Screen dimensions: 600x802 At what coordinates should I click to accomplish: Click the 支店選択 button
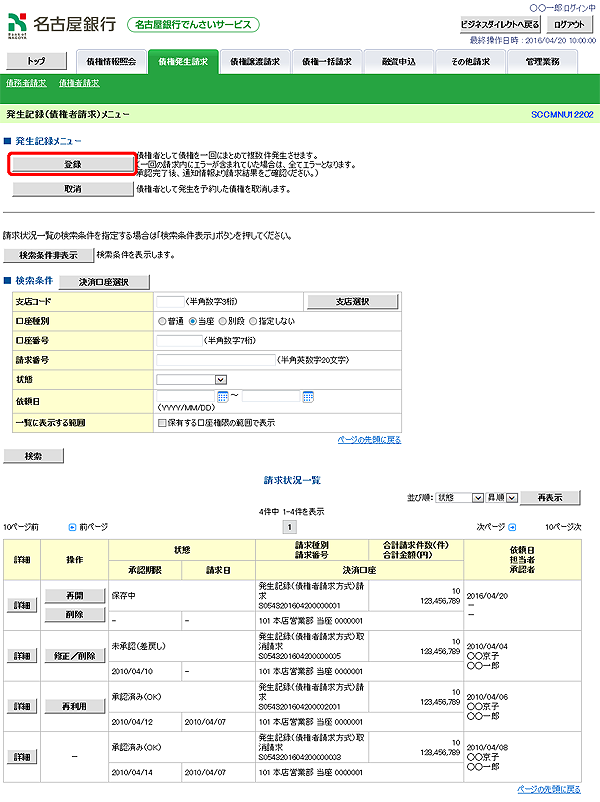(352, 302)
